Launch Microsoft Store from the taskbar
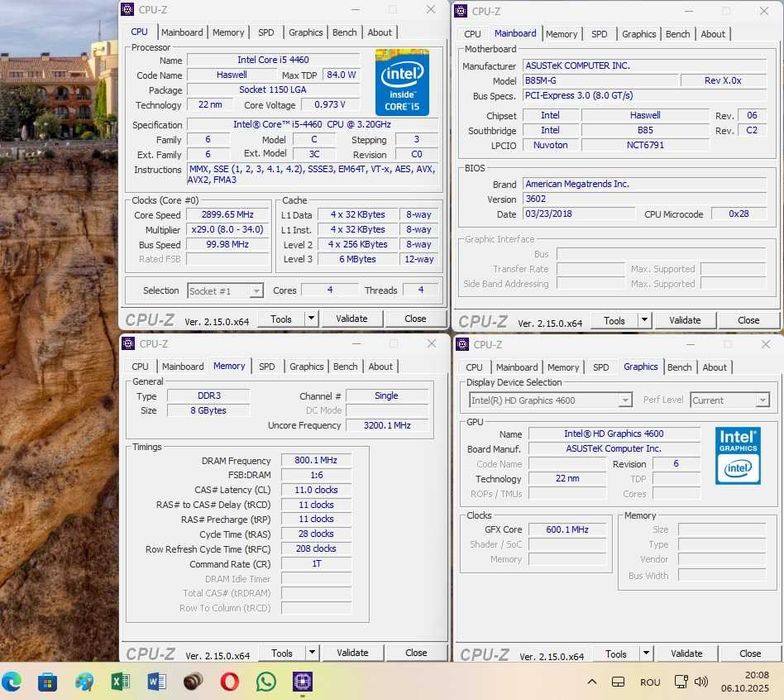The width and height of the screenshot is (784, 700). (47, 682)
